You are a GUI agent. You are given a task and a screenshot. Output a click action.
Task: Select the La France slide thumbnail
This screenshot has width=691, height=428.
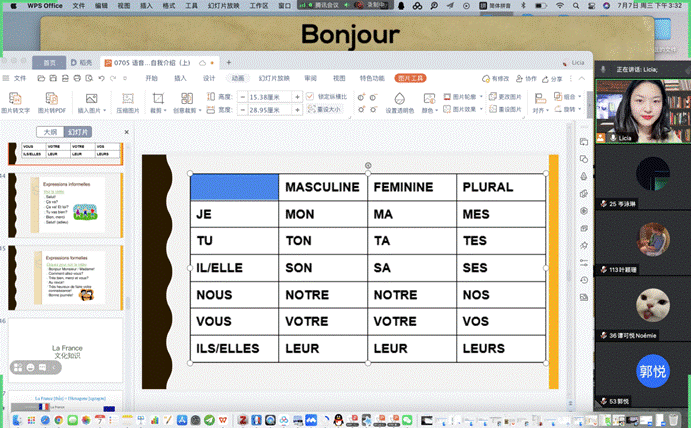(66, 351)
